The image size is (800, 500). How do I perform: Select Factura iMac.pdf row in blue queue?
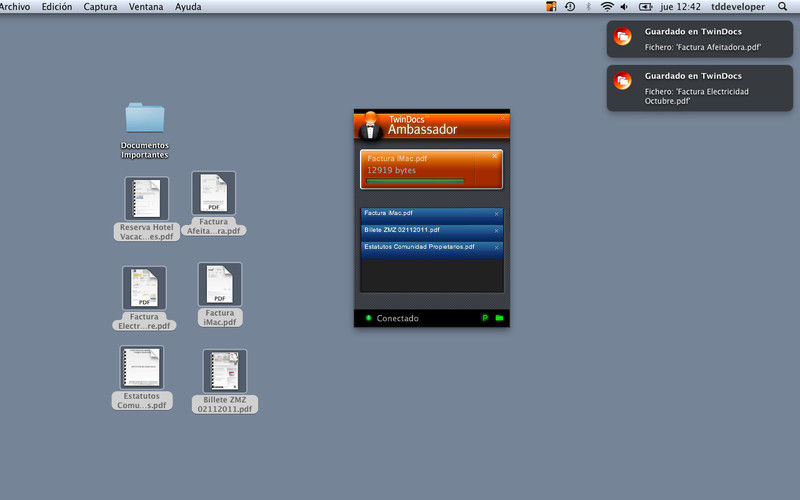pos(432,214)
